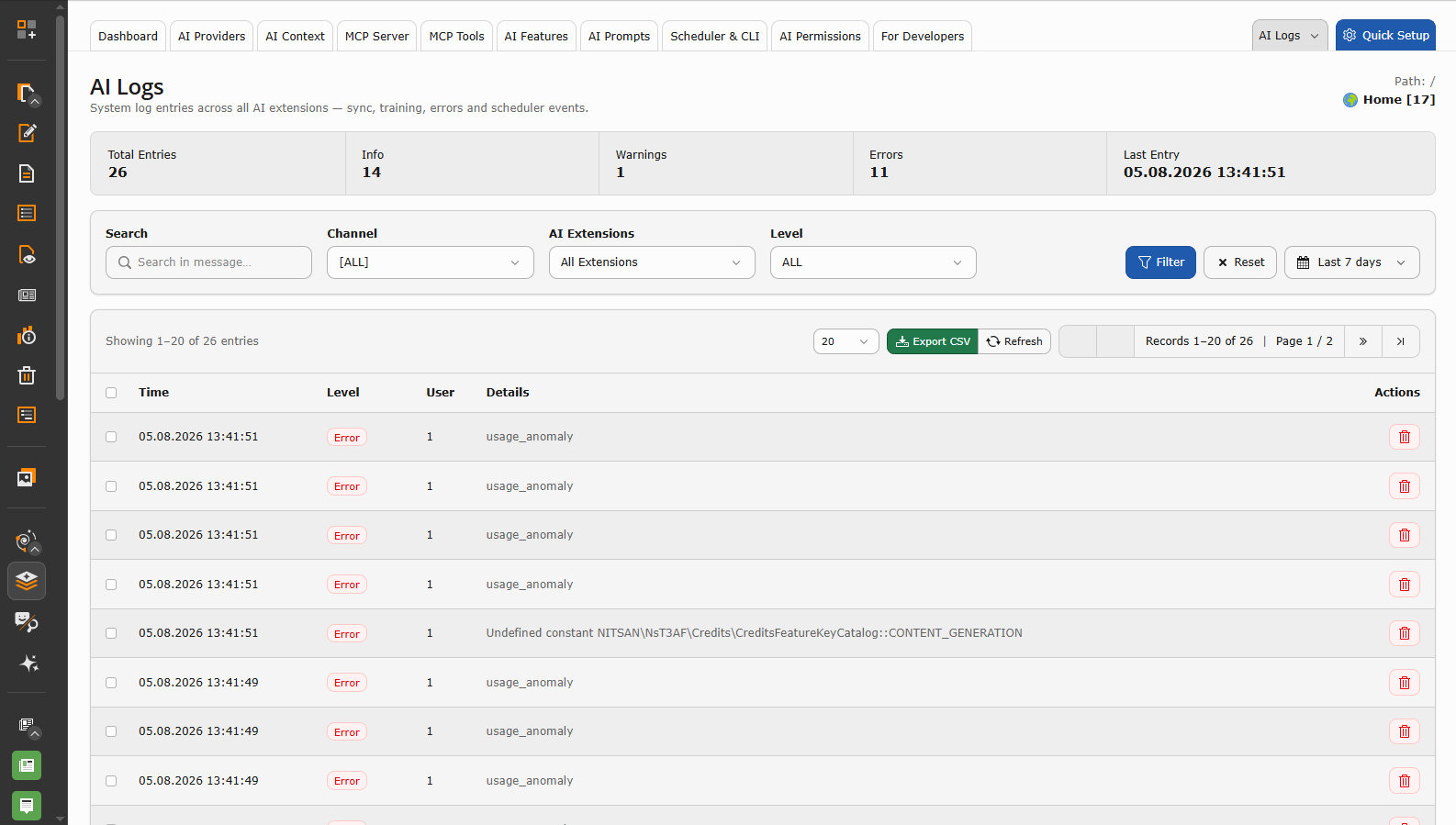
Task: Click the Home [17] path link
Action: click(1398, 100)
